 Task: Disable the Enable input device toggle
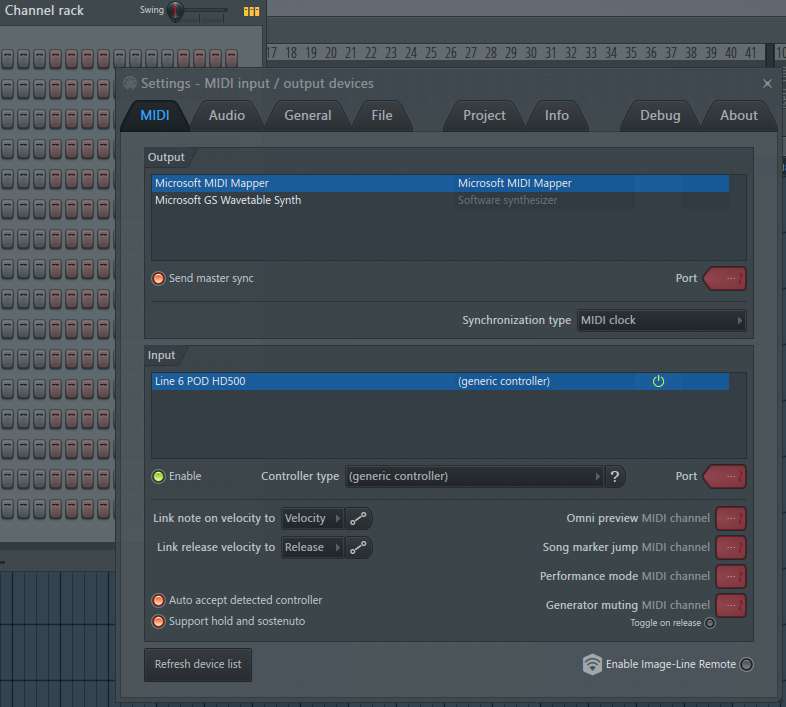coord(158,476)
